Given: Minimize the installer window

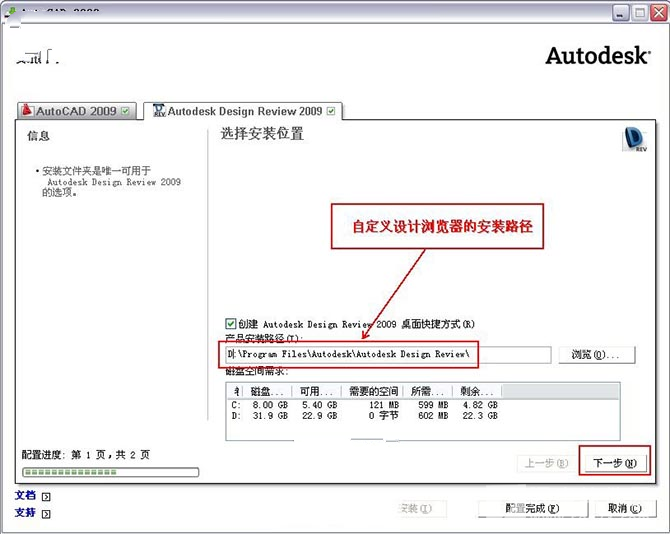Looking at the screenshot, I should point(620,13).
